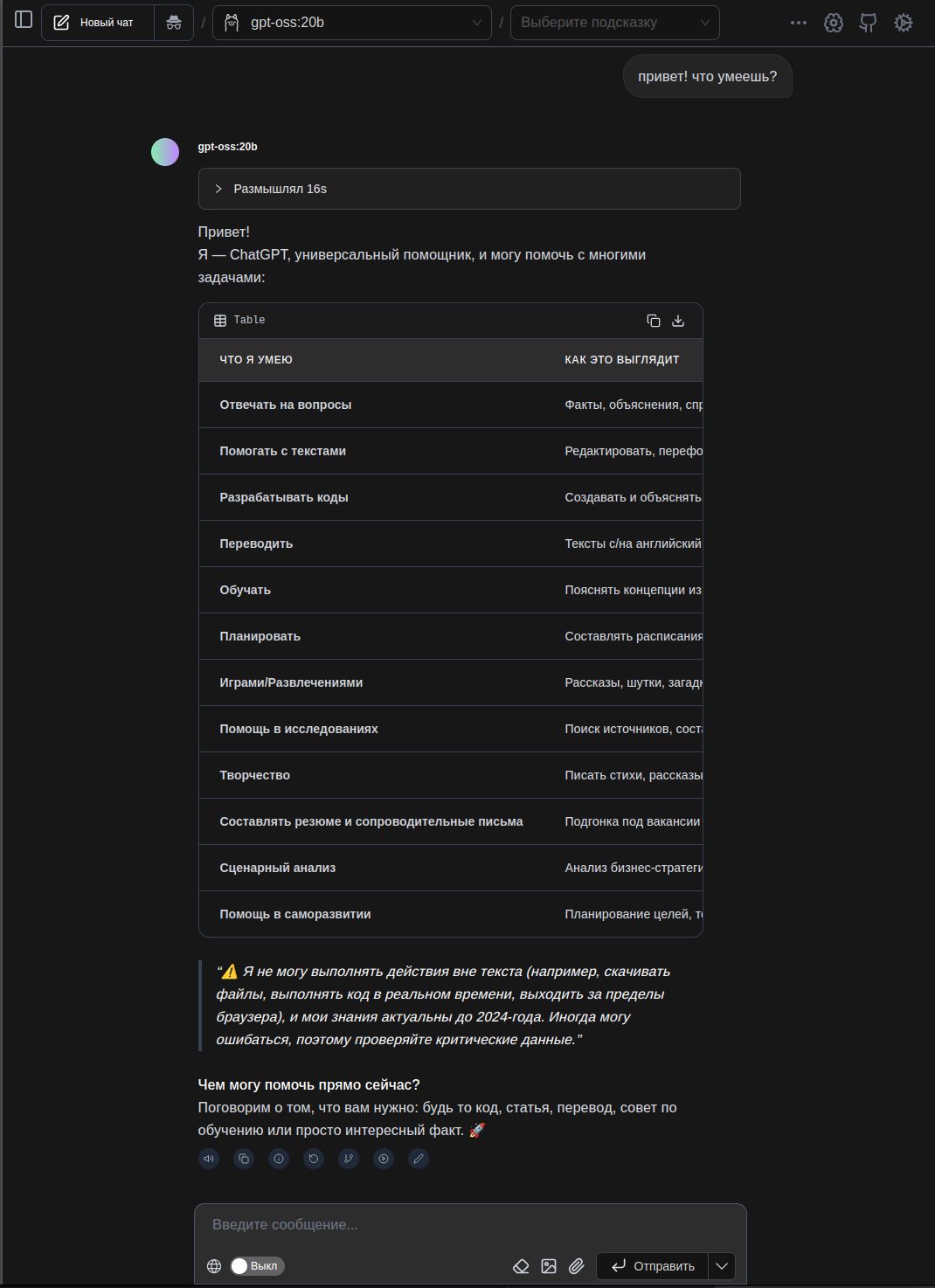Edit the assistant message with pencil icon
Screen dimensions: 935x1288
pos(419,1159)
